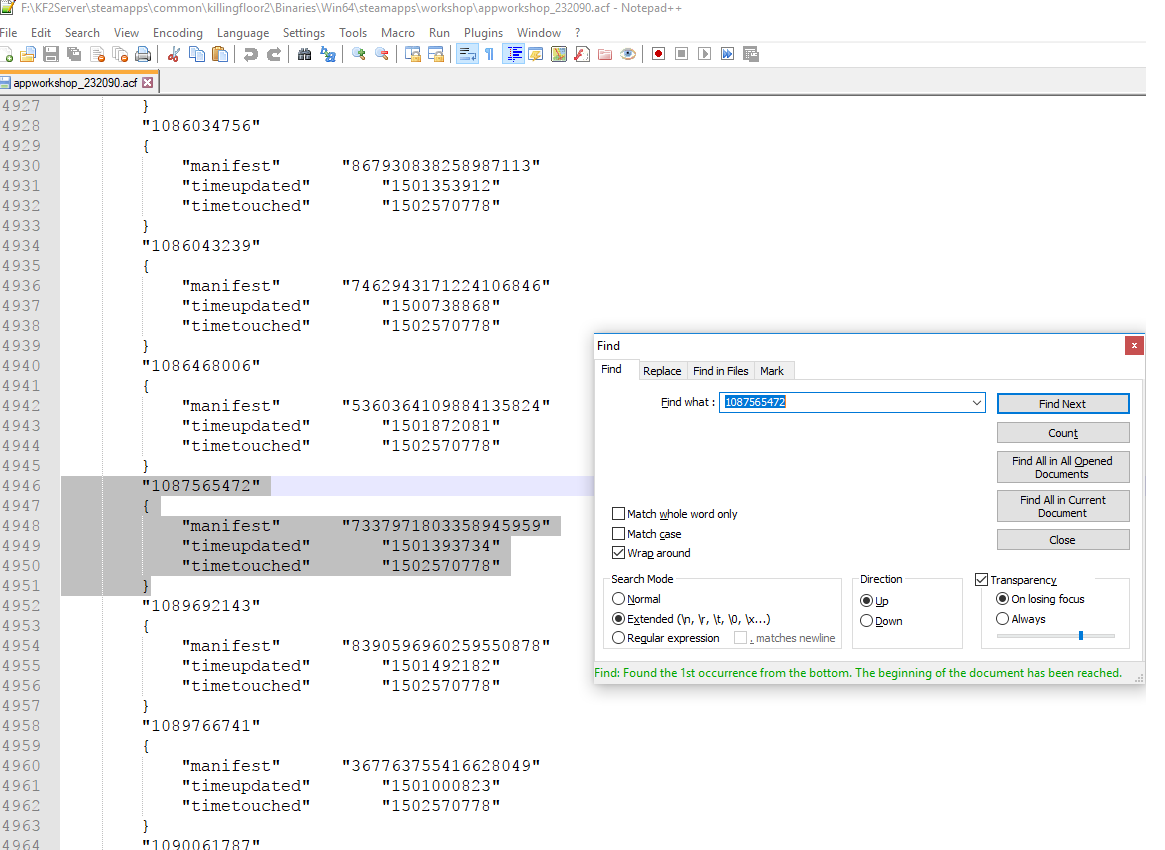Click the New file toolbar icon
The height and width of the screenshot is (850, 1165).
pos(7,54)
